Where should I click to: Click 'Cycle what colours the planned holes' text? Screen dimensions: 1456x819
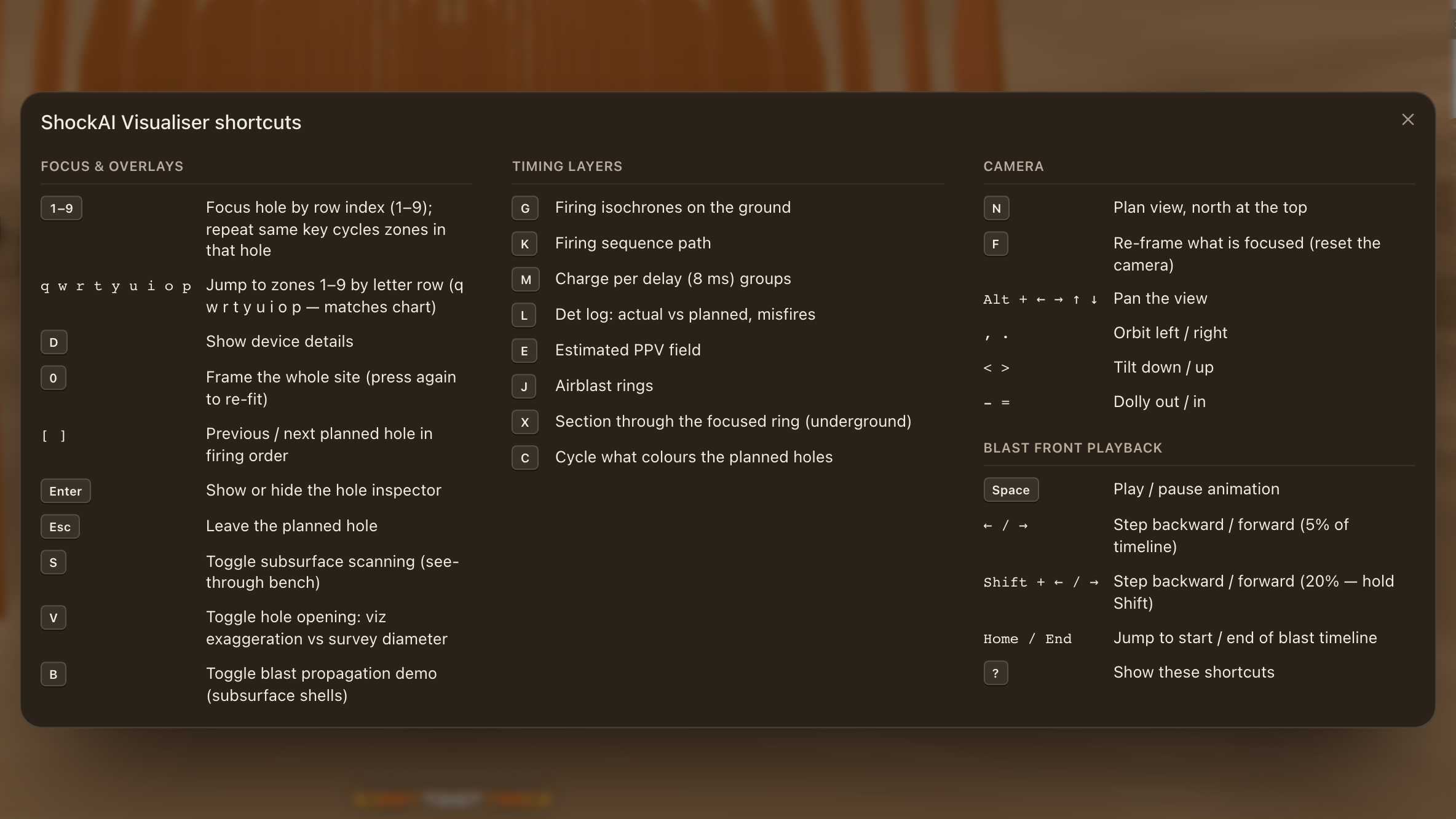pyautogui.click(x=694, y=457)
